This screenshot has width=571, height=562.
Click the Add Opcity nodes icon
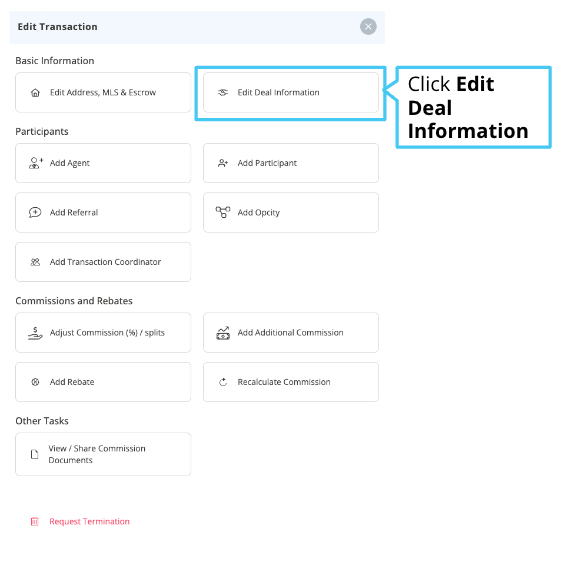point(223,212)
